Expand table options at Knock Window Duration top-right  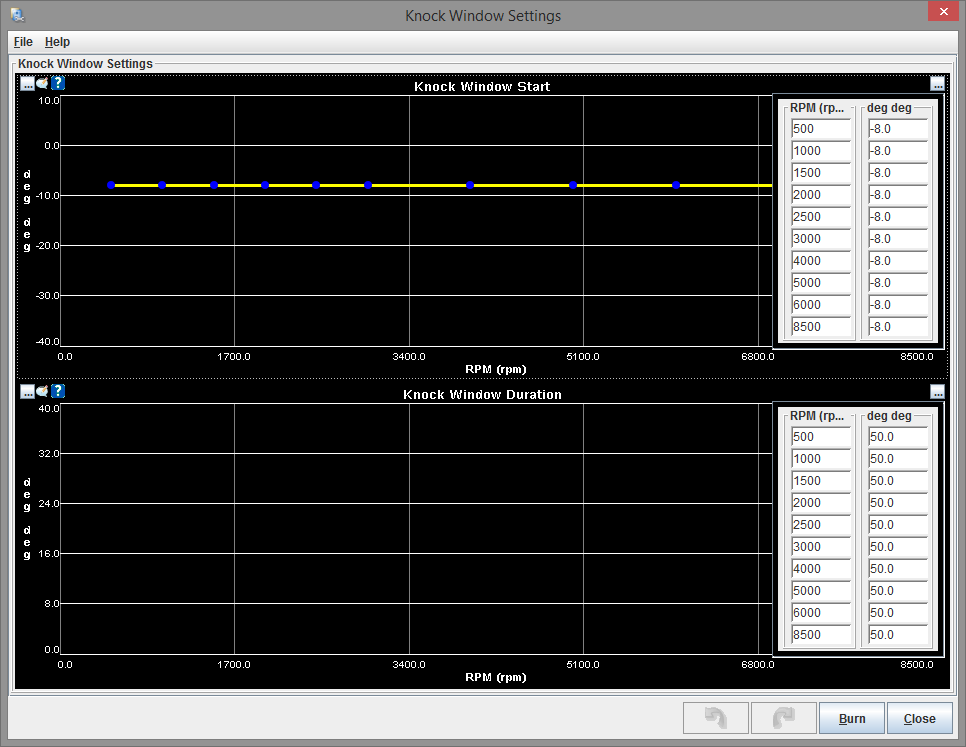(x=937, y=392)
